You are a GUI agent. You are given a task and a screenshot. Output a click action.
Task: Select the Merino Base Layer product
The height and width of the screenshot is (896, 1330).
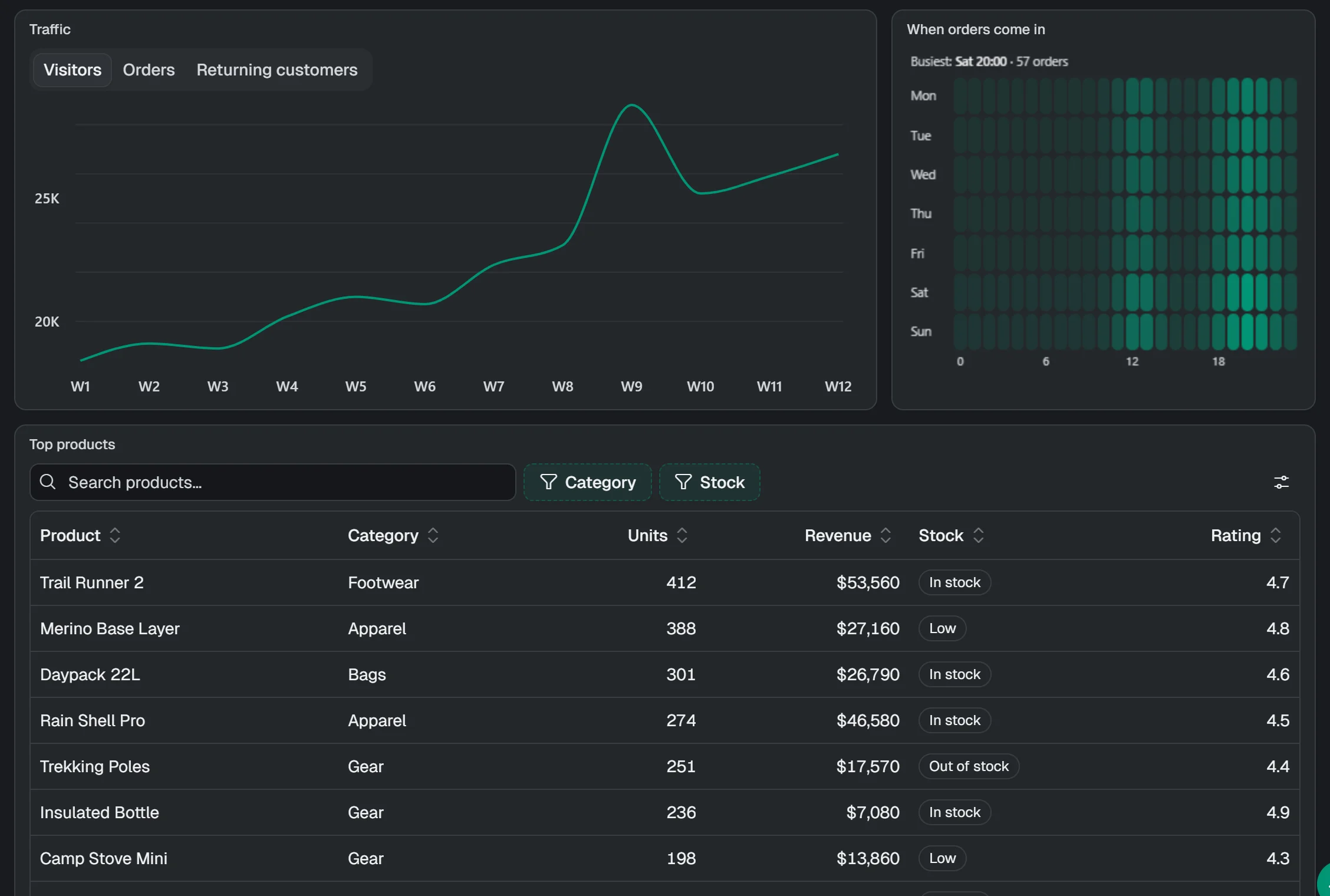(110, 628)
